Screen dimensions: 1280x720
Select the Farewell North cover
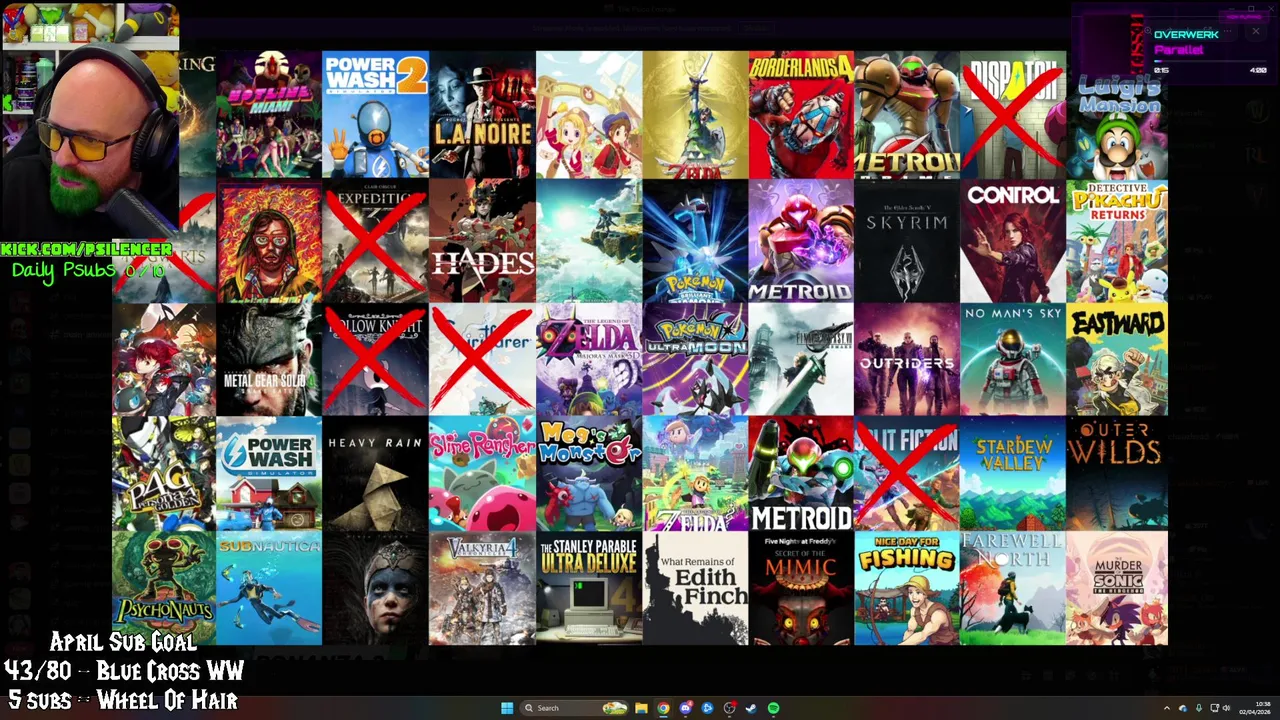1013,588
